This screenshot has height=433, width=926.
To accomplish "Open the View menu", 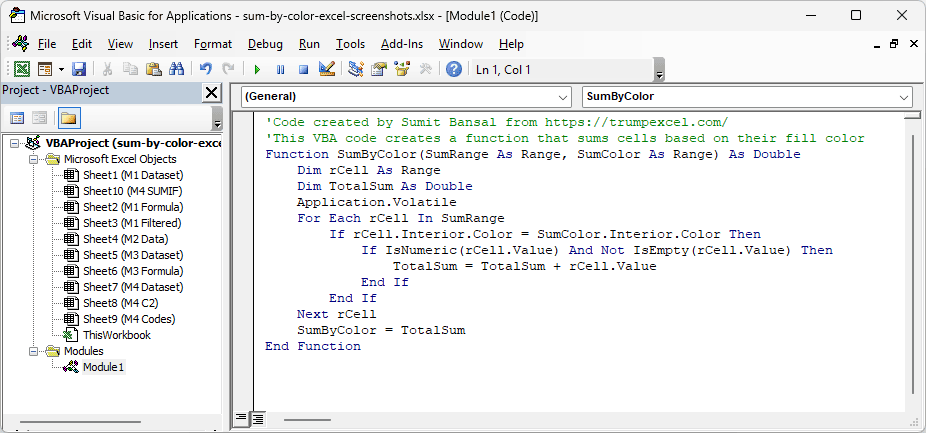I will (120, 44).
